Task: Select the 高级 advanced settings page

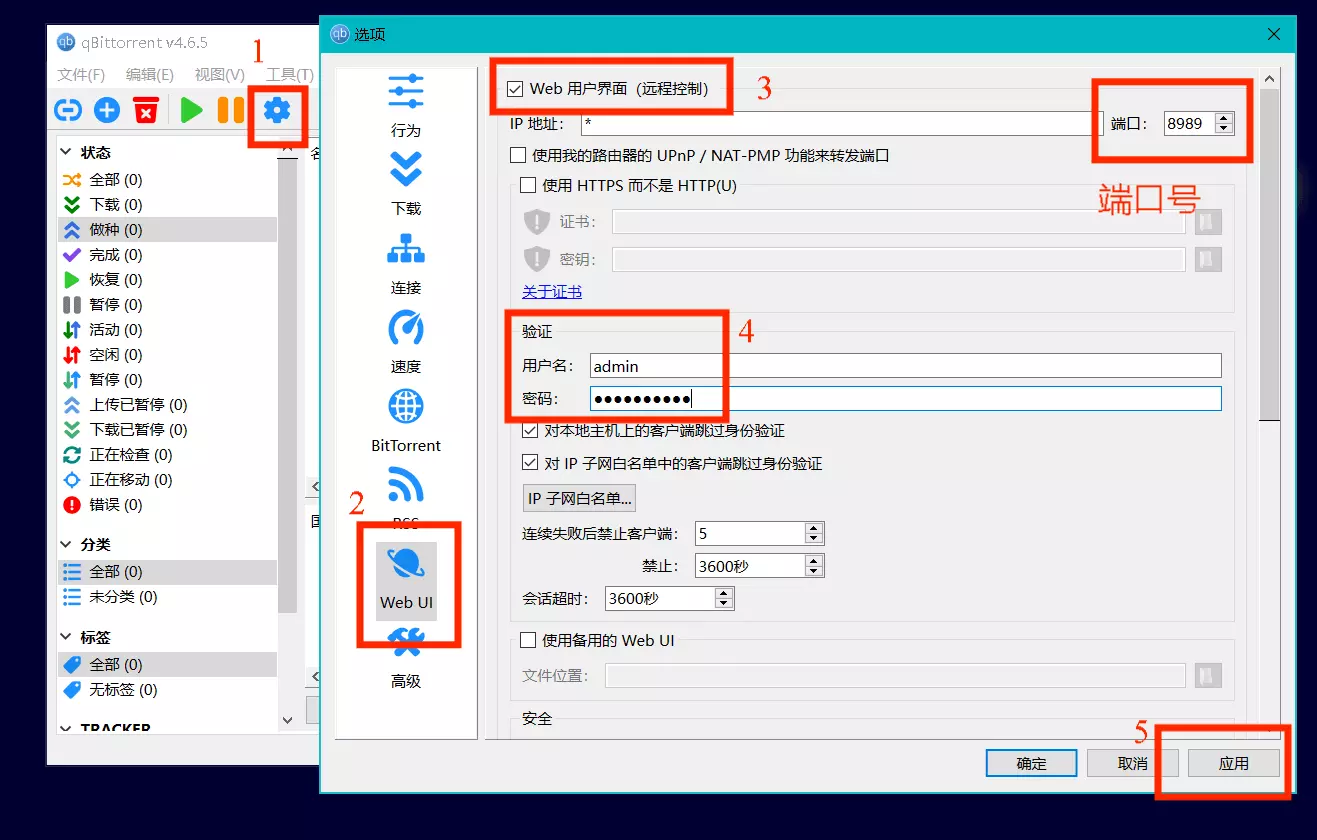Action: point(406,659)
